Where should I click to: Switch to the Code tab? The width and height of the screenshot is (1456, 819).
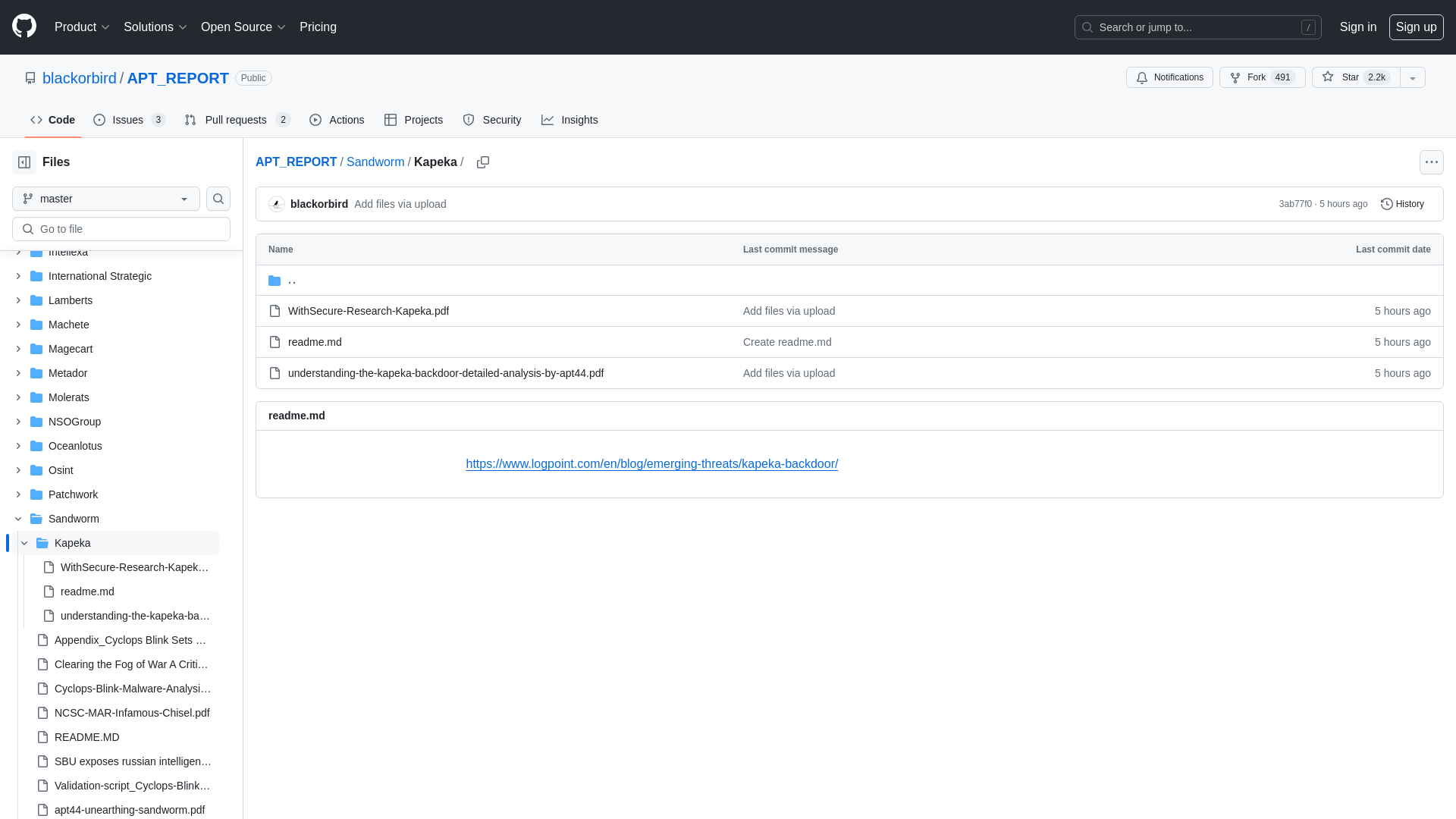point(53,120)
